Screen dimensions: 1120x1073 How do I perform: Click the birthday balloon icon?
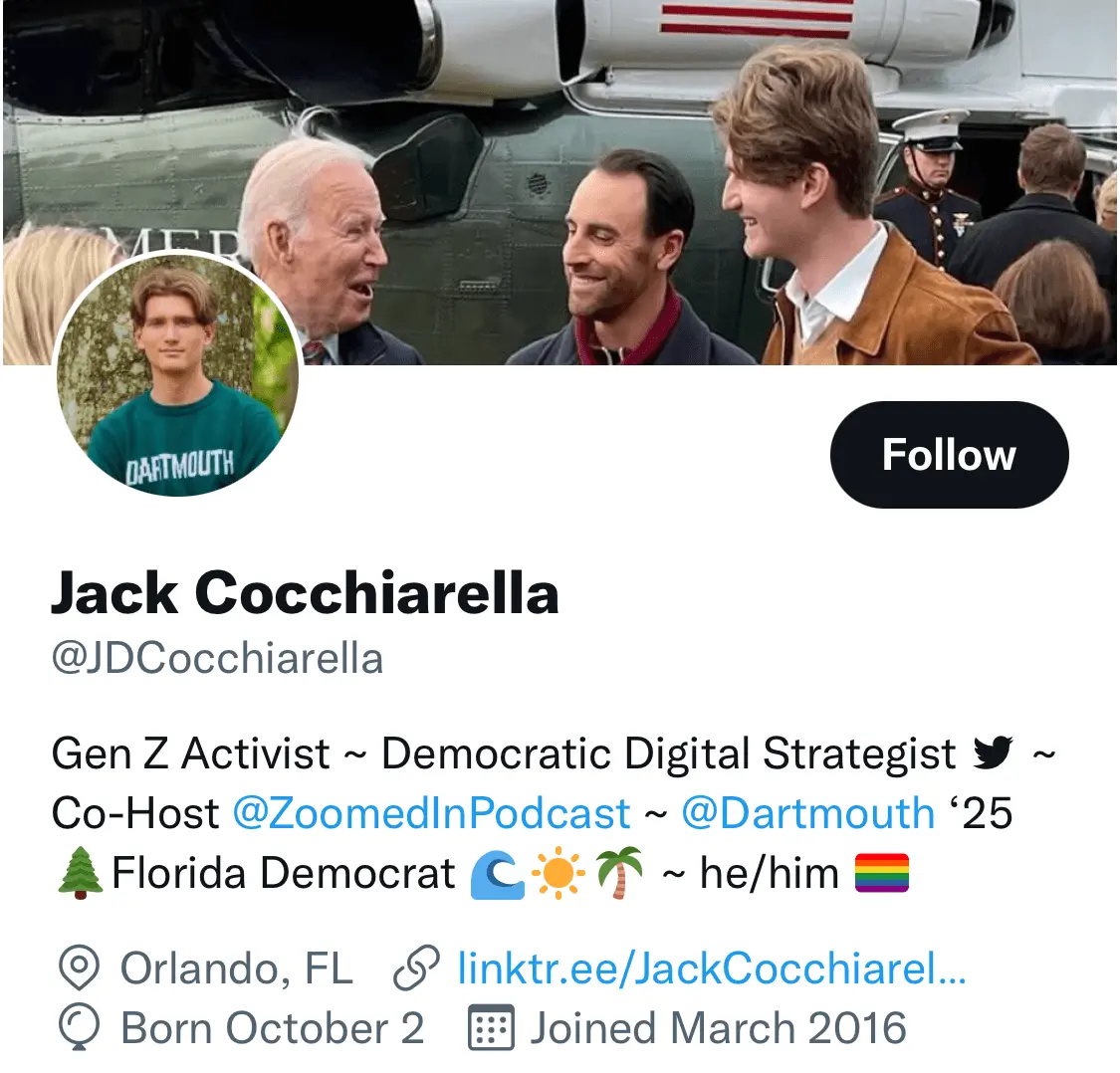78,1029
